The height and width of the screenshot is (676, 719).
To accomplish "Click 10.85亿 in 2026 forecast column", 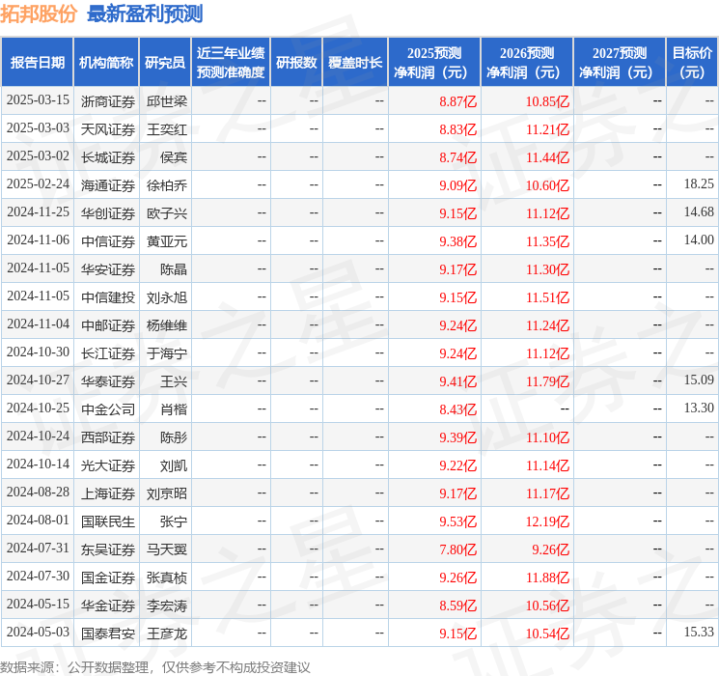I will pos(547,101).
